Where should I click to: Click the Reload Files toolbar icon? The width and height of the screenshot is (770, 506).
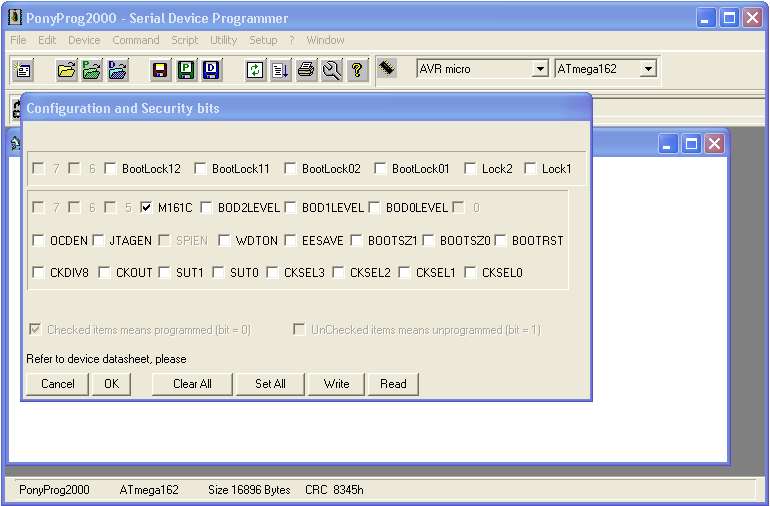pyautogui.click(x=256, y=70)
